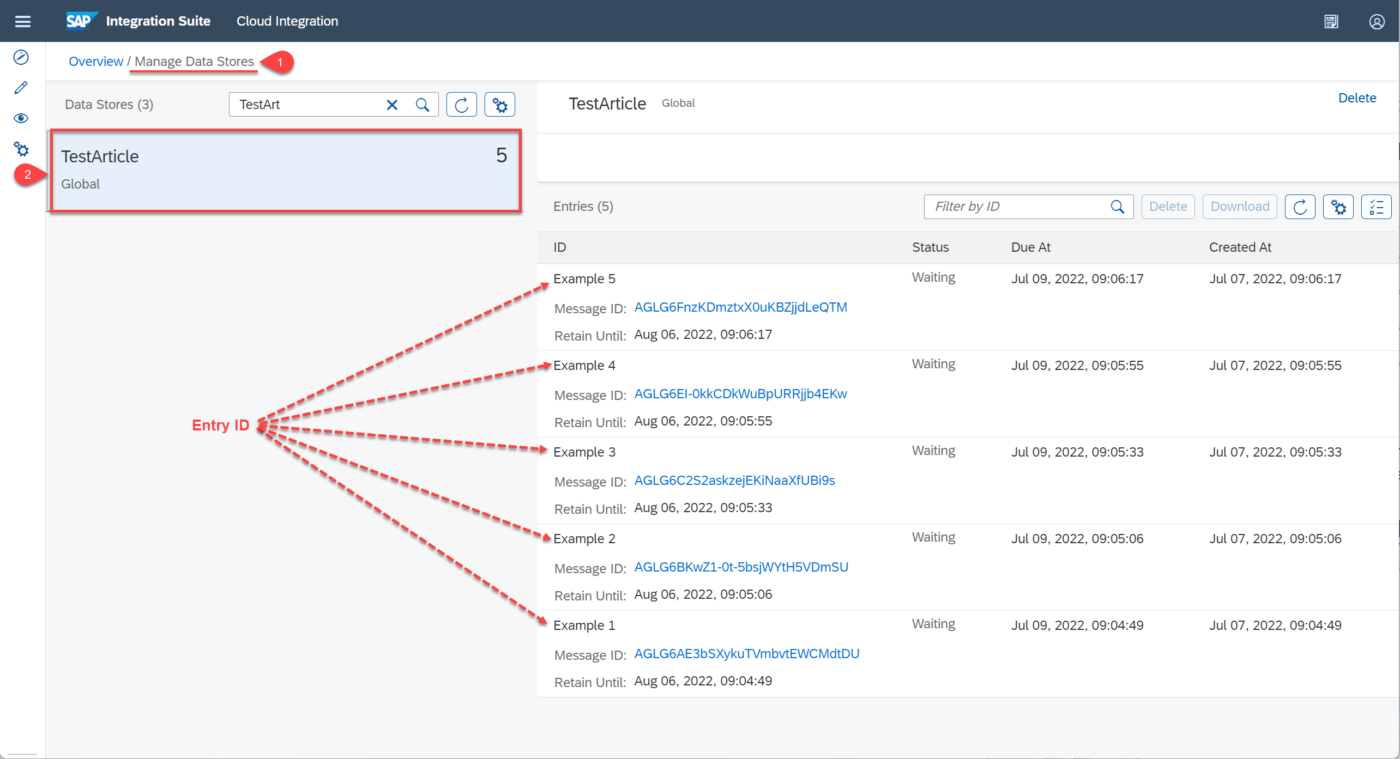Viewport: 1400px width, 759px height.
Task: Go to Discover compass icon in sidebar
Action: (x=21, y=58)
